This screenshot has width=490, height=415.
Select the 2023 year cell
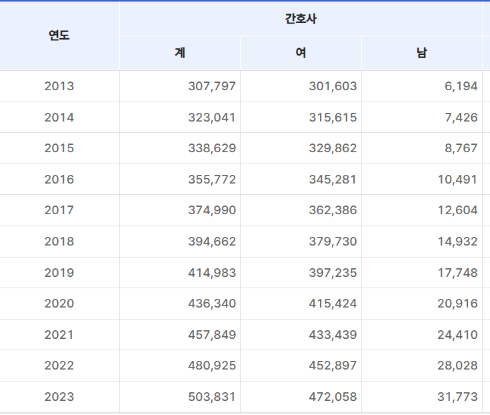(59, 397)
